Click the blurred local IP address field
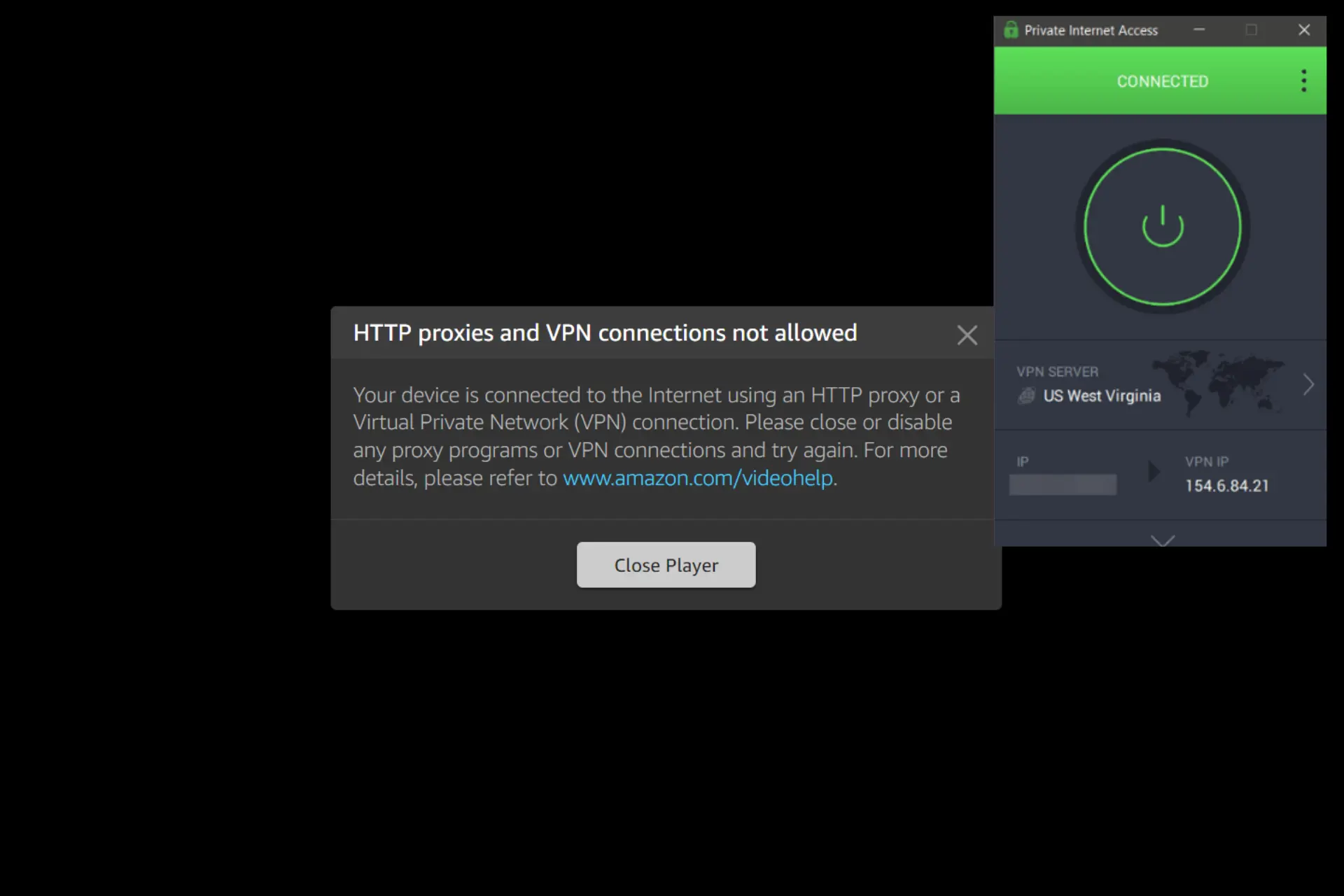Image resolution: width=1344 pixels, height=896 pixels. 1064,484
